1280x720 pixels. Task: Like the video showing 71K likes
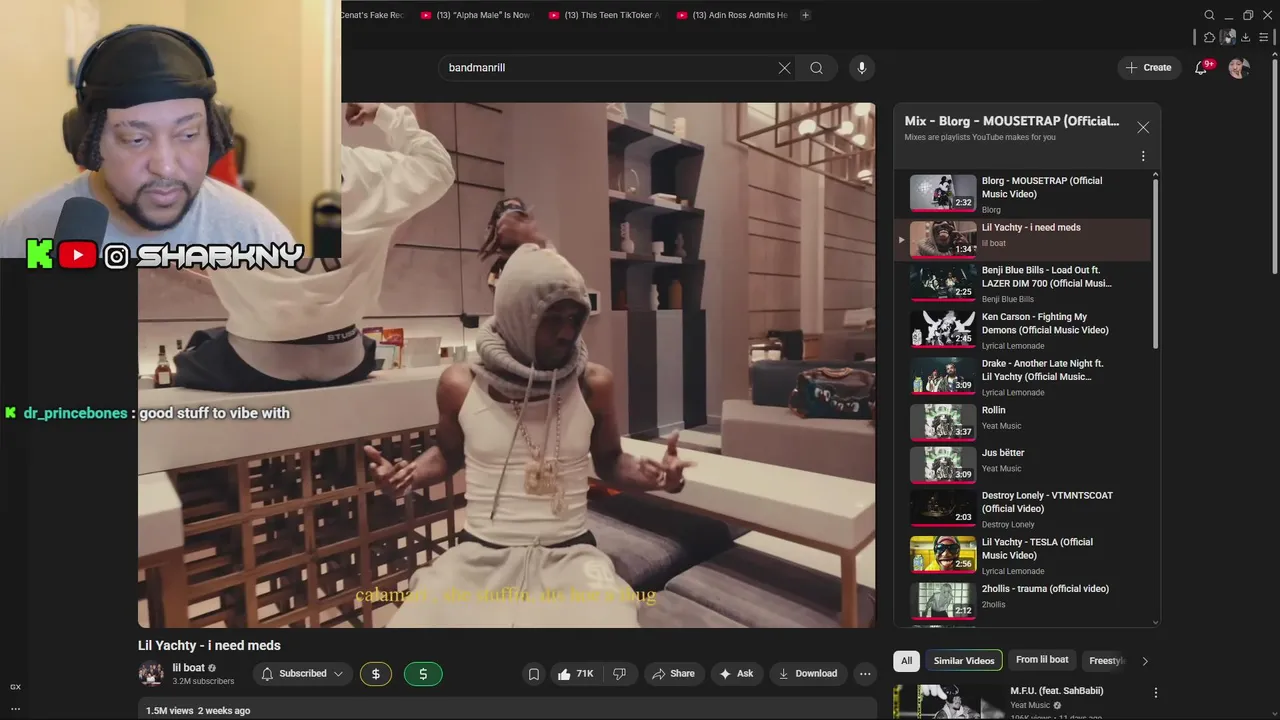click(x=575, y=674)
